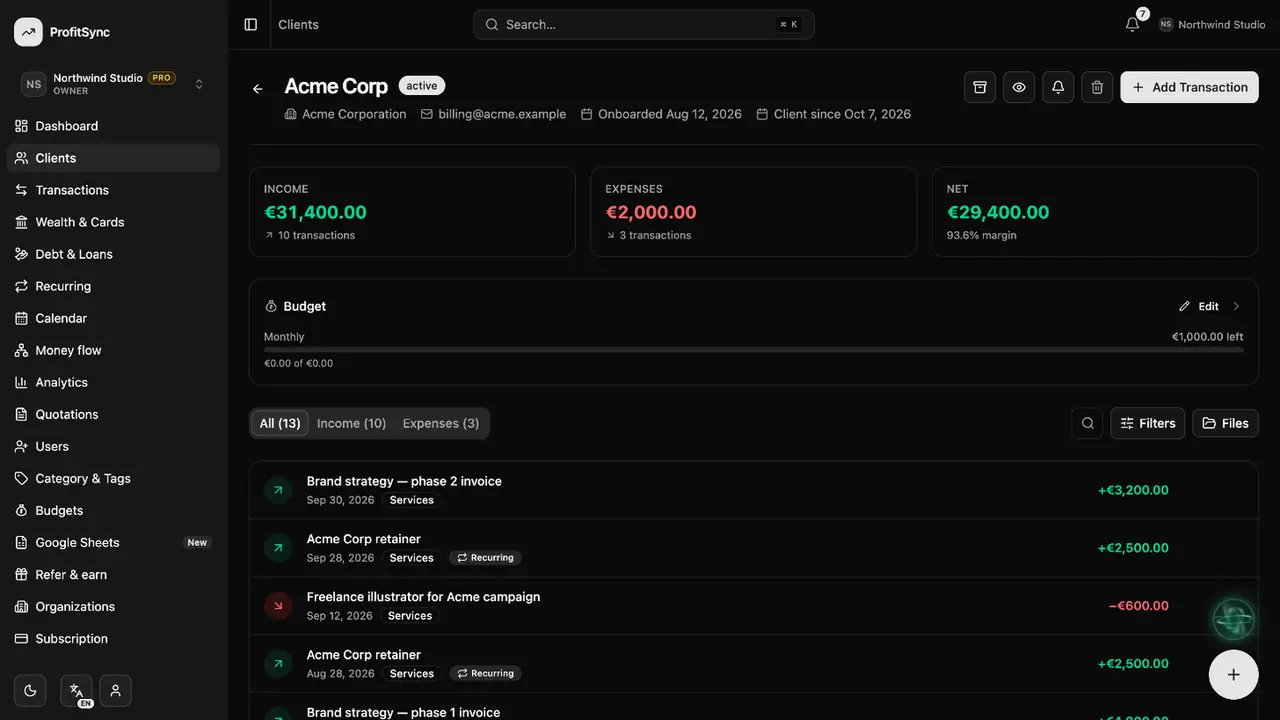Open notifications bell showing 7 unread
Image resolution: width=1280 pixels, height=720 pixels.
coord(1133,24)
